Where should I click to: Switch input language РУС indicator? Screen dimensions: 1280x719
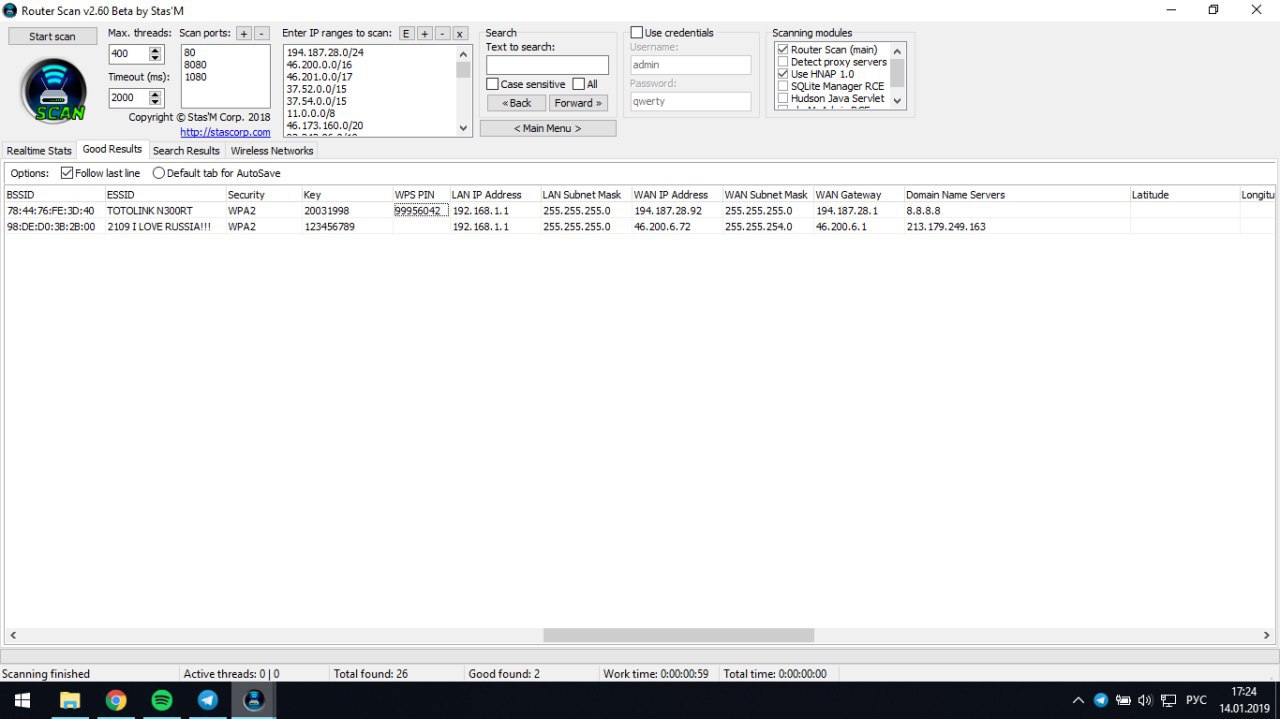1196,700
